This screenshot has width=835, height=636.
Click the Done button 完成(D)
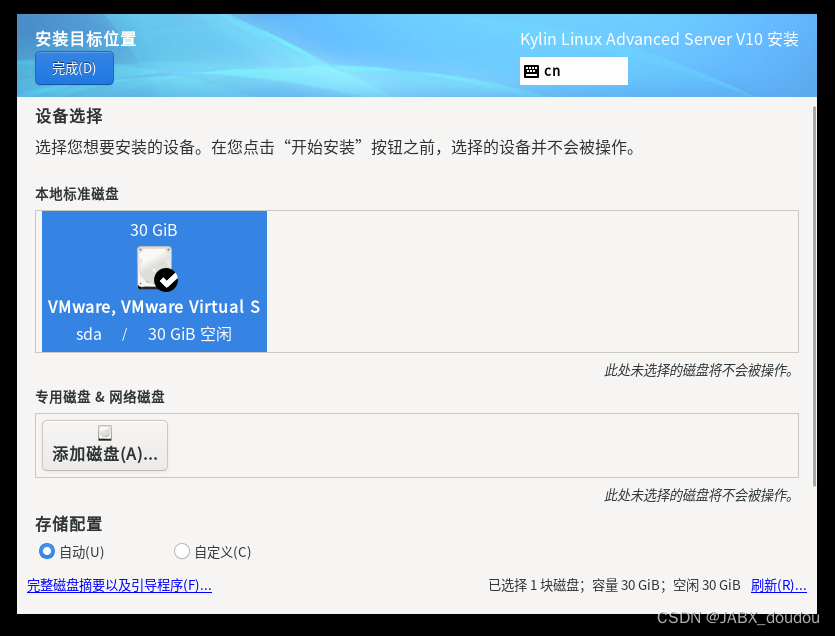click(x=75, y=68)
